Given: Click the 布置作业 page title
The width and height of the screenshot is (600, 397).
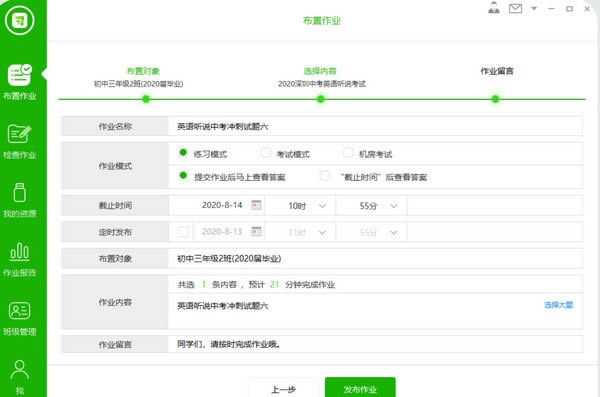Looking at the screenshot, I should 322,21.
